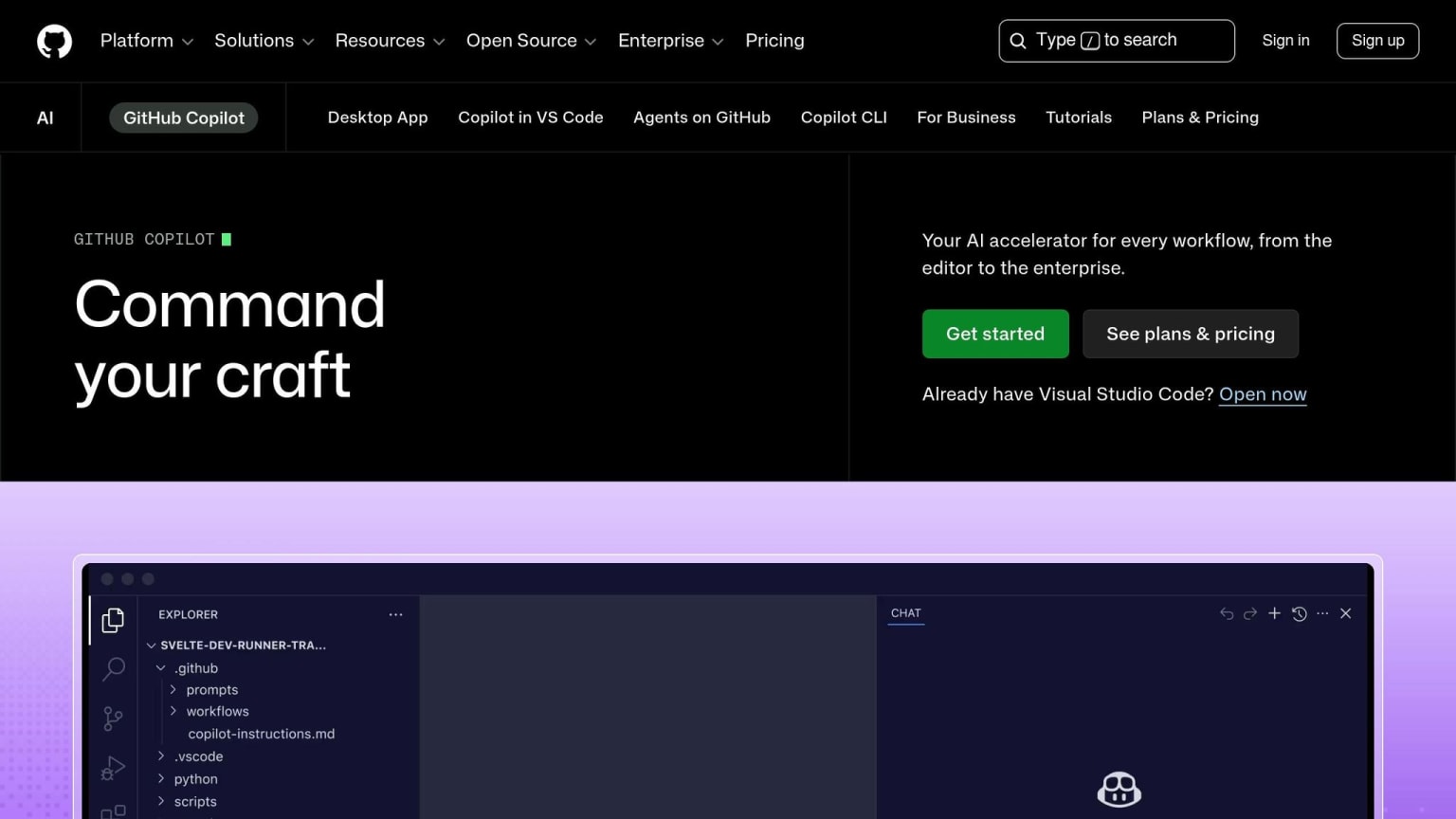Click the Copilot mascot icon in chat
This screenshot has width=1456, height=819.
[x=1119, y=789]
